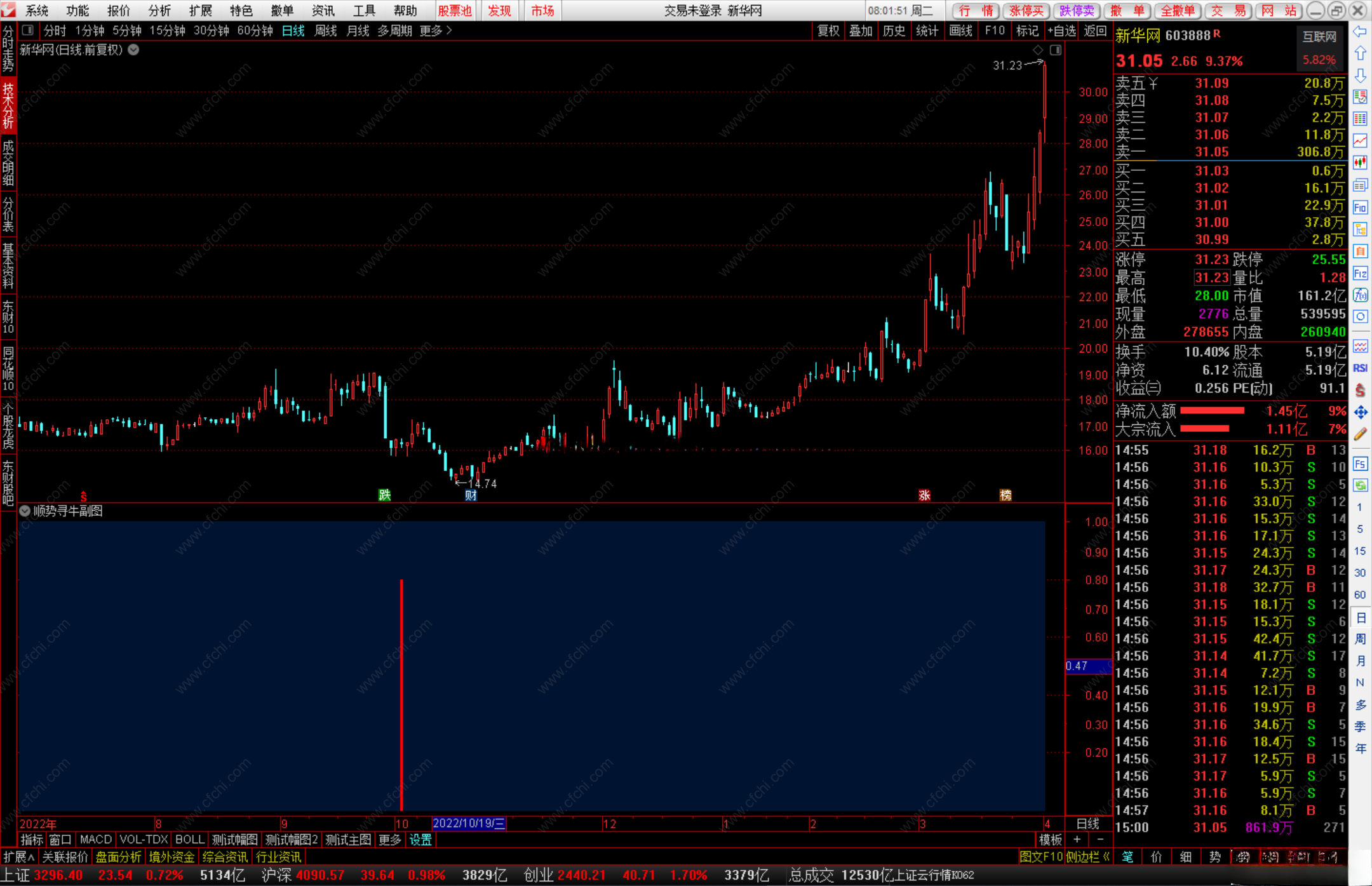Click the four-way move arrows icon

click(x=1359, y=412)
